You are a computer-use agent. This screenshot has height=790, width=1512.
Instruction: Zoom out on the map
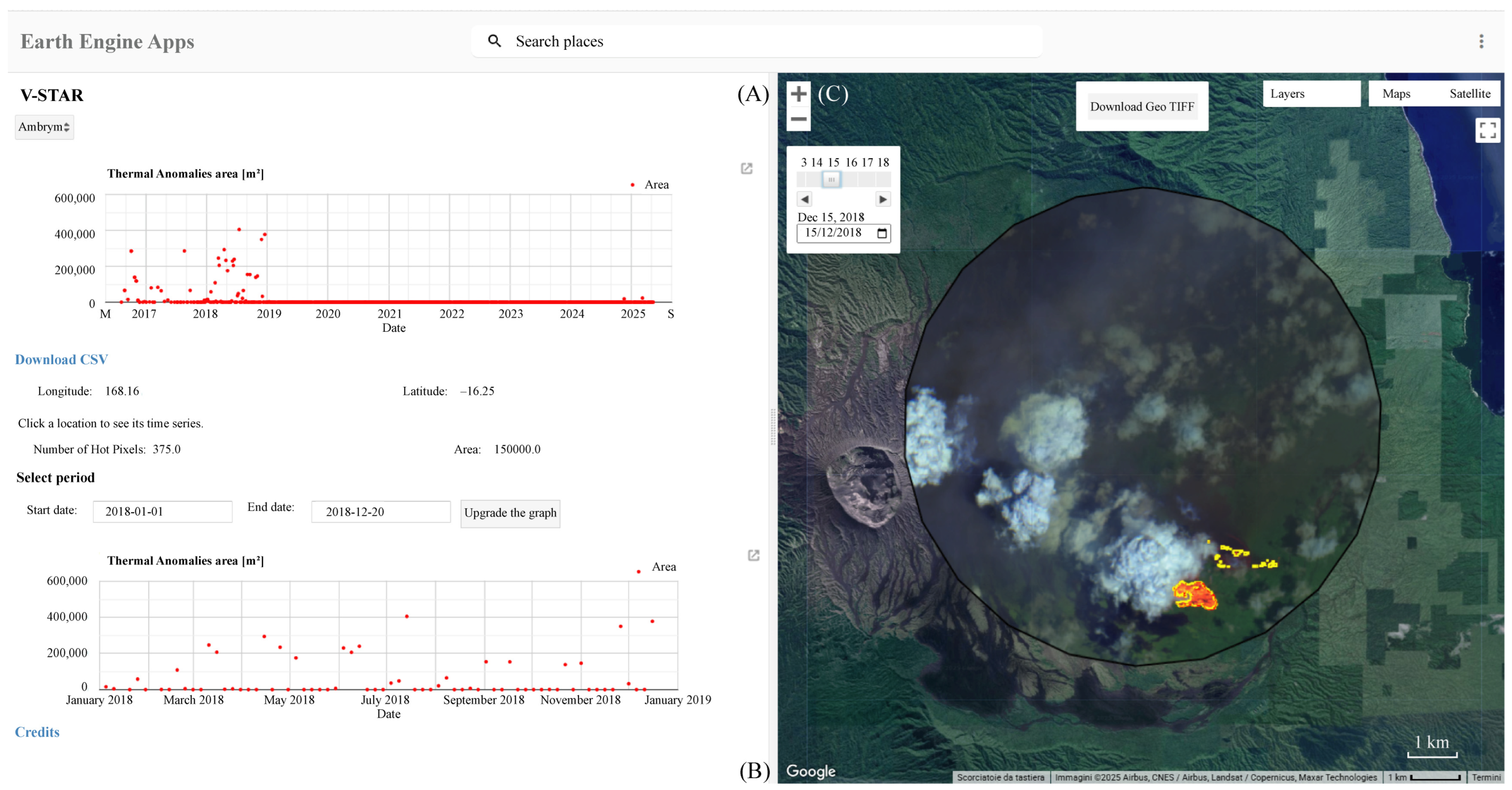798,119
